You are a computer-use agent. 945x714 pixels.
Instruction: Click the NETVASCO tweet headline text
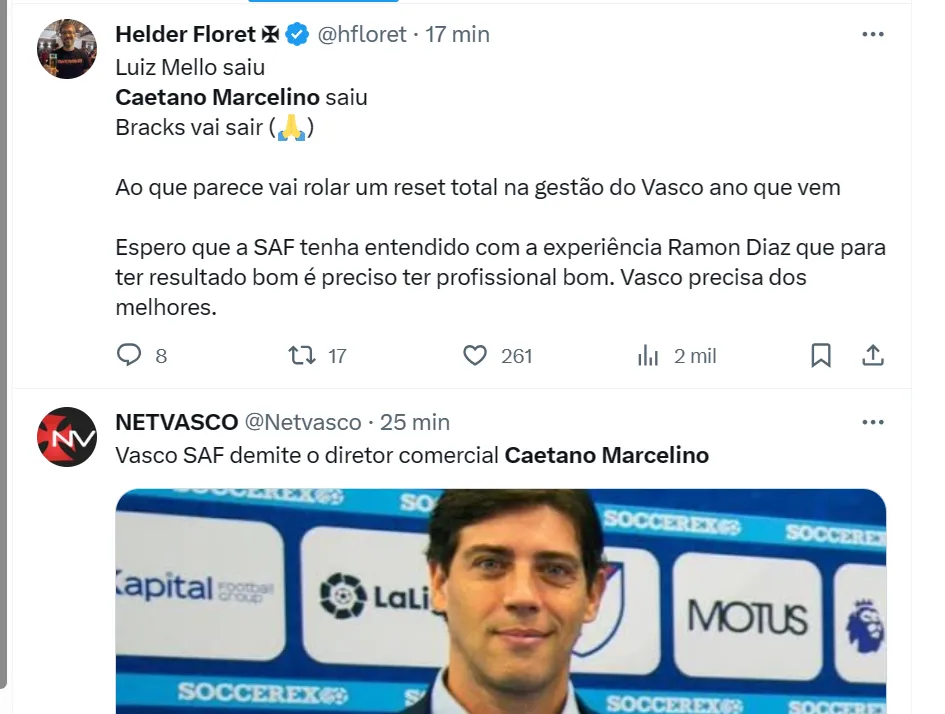(x=412, y=456)
